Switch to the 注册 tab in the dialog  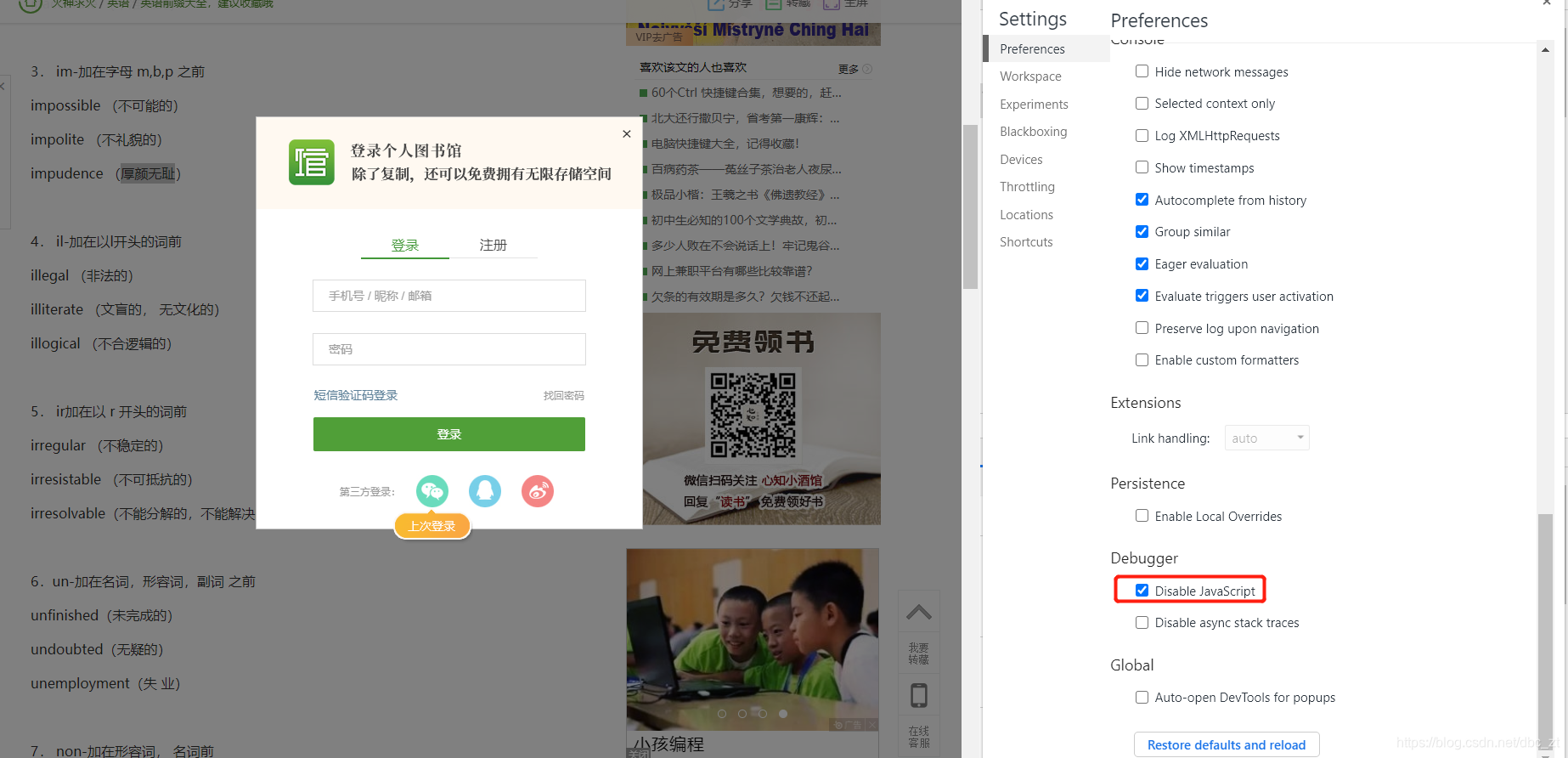pos(494,245)
